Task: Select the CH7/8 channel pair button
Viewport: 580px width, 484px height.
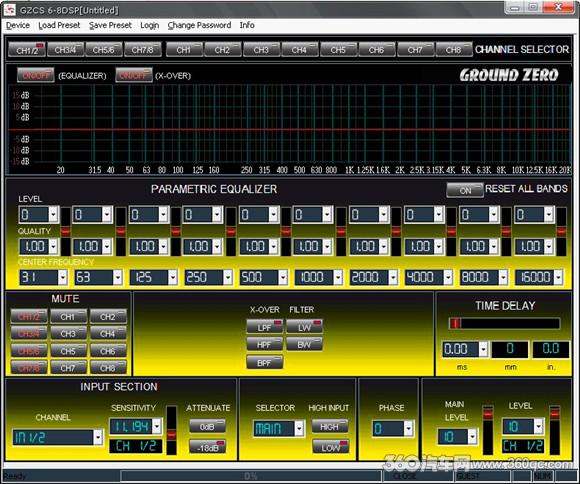Action: tap(142, 50)
